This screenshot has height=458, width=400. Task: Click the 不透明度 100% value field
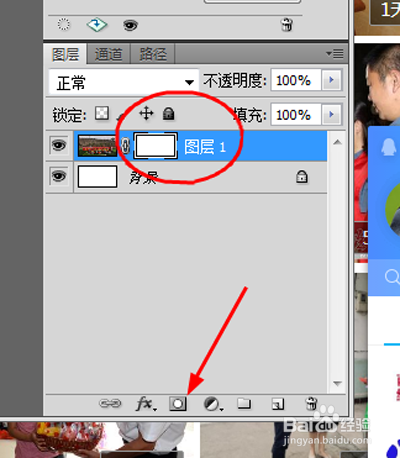[x=296, y=80]
